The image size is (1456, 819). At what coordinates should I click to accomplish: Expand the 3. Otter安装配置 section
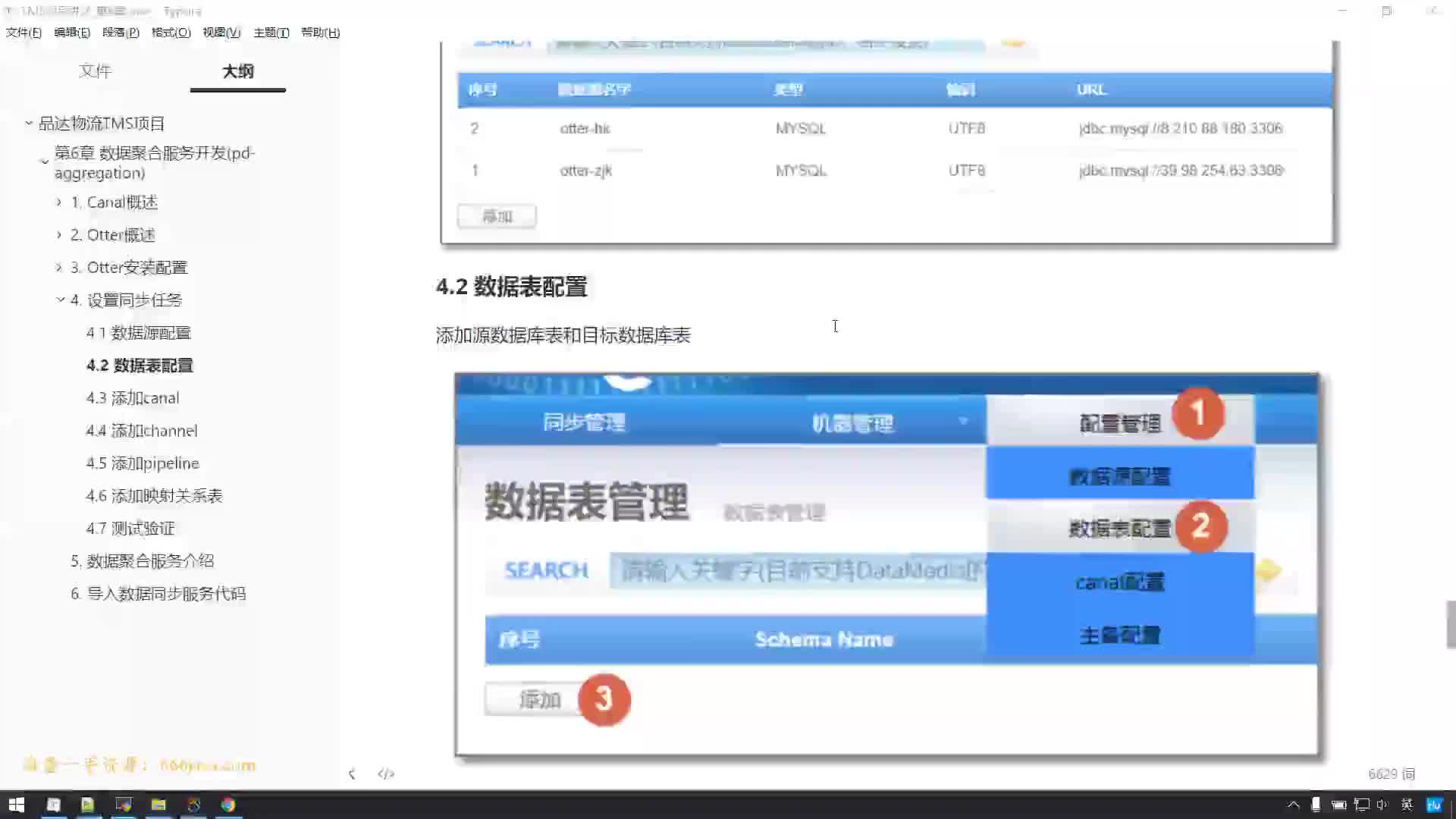pos(59,268)
